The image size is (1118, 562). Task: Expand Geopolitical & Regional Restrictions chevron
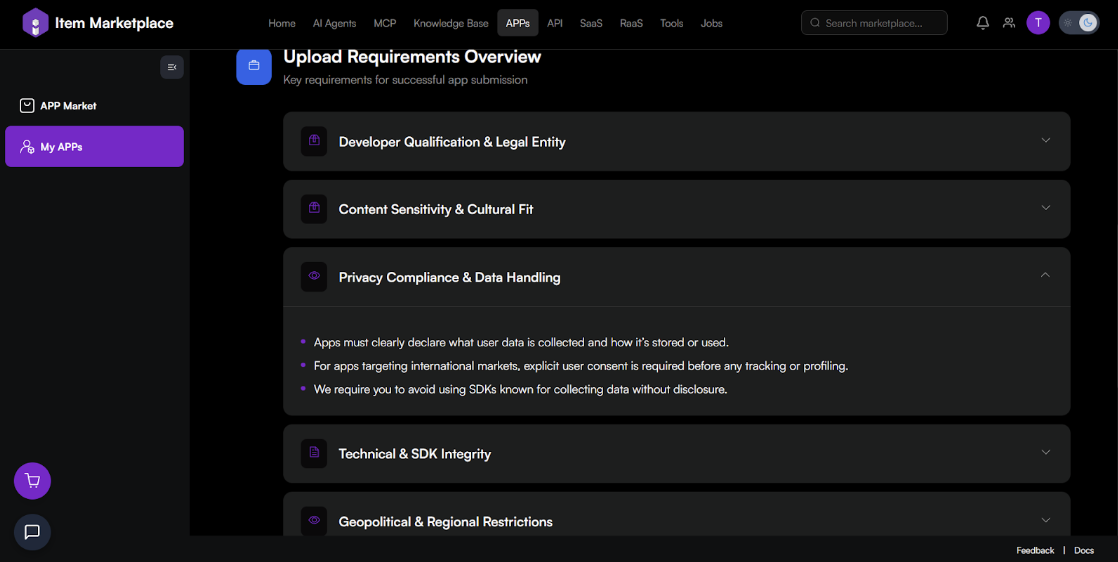1045,520
